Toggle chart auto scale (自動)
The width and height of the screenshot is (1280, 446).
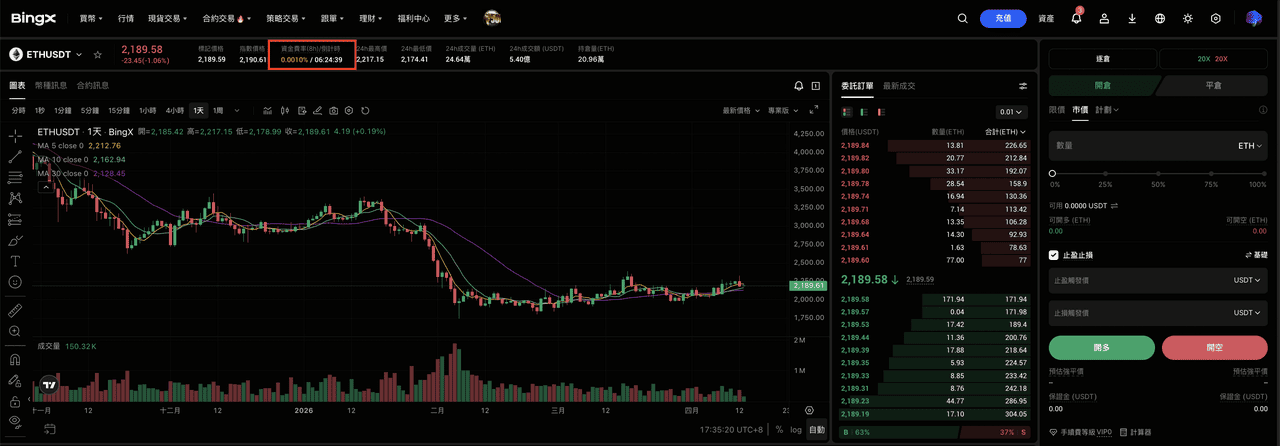(817, 430)
